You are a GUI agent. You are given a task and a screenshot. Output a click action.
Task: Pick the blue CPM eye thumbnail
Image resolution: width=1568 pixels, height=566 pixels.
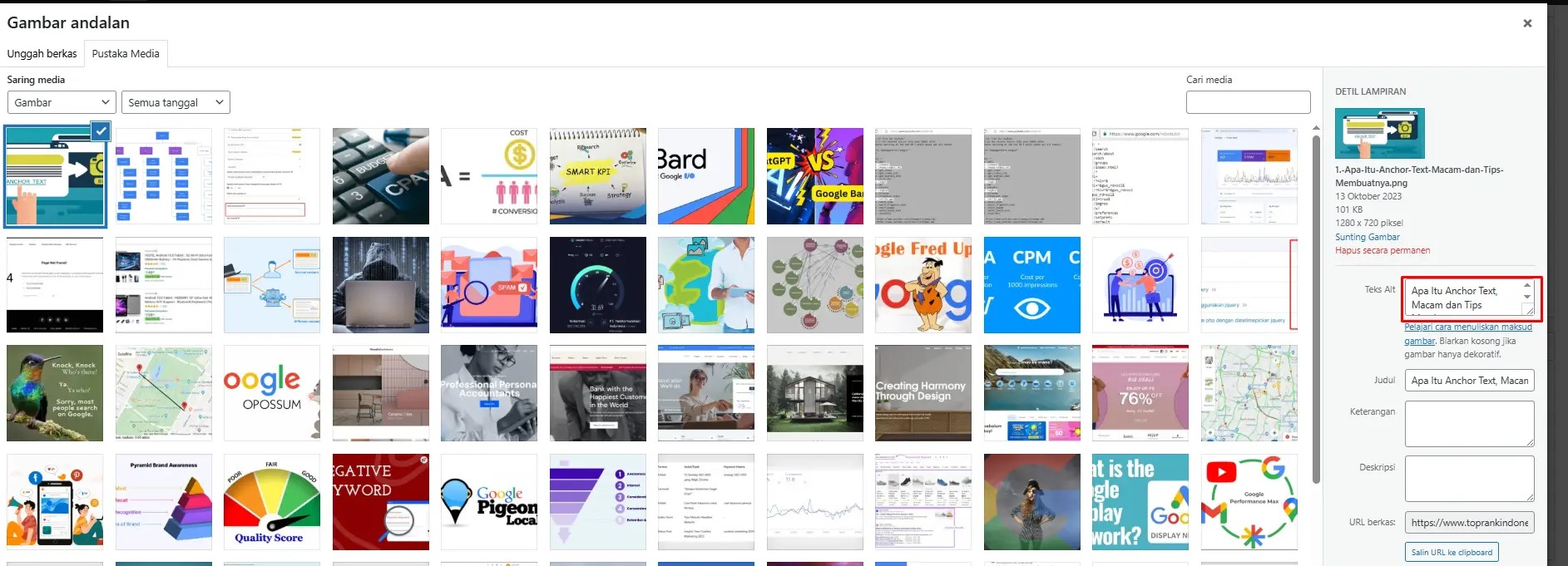[x=1031, y=284]
